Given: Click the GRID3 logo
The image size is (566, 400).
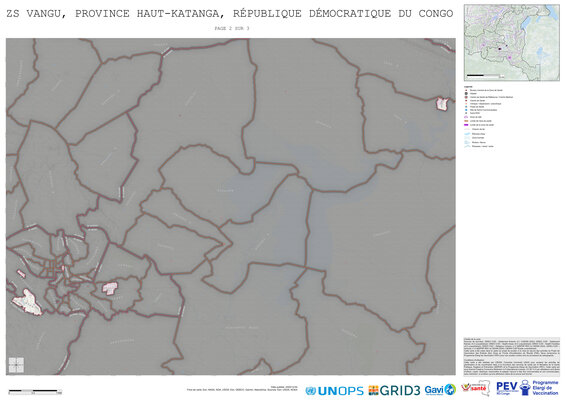Looking at the screenshot, I should pyautogui.click(x=394, y=390).
